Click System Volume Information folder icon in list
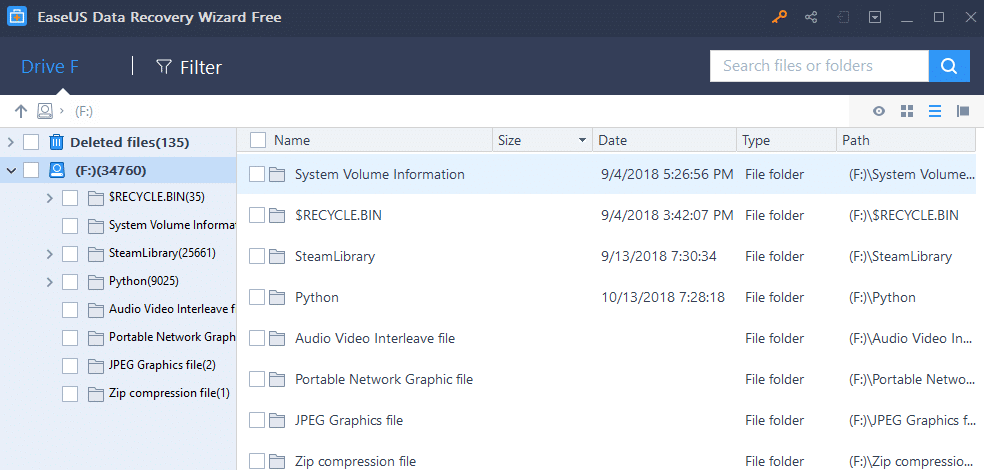 click(x=277, y=174)
